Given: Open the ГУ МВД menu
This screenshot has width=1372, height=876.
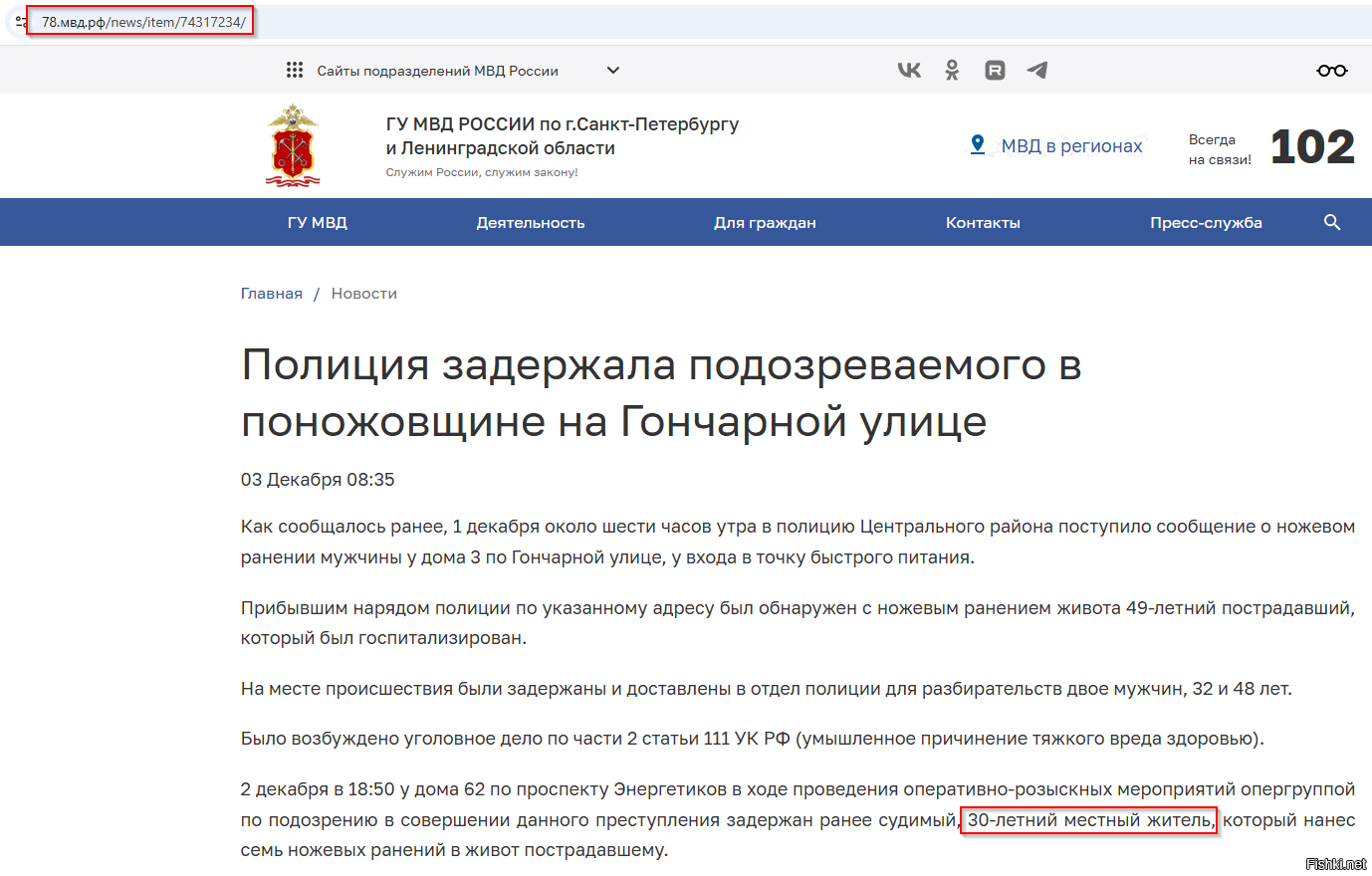Looking at the screenshot, I should pos(317,222).
